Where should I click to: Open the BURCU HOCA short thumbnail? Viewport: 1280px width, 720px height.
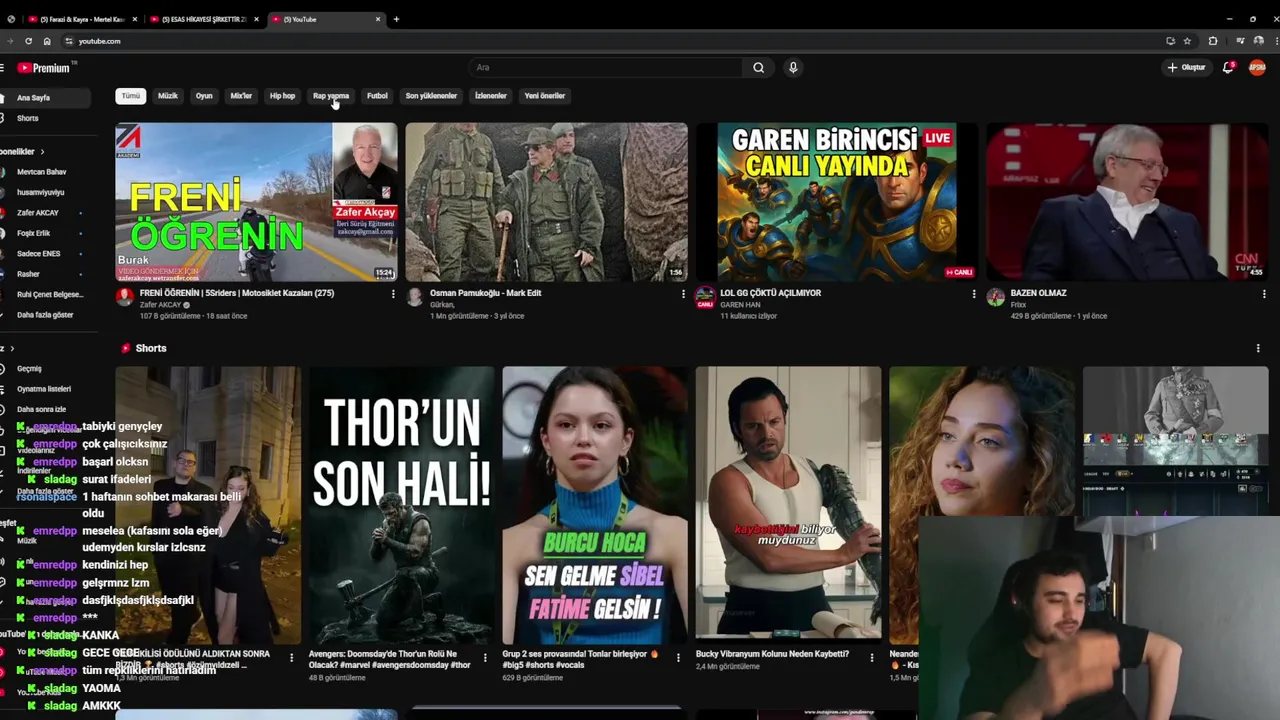(595, 505)
